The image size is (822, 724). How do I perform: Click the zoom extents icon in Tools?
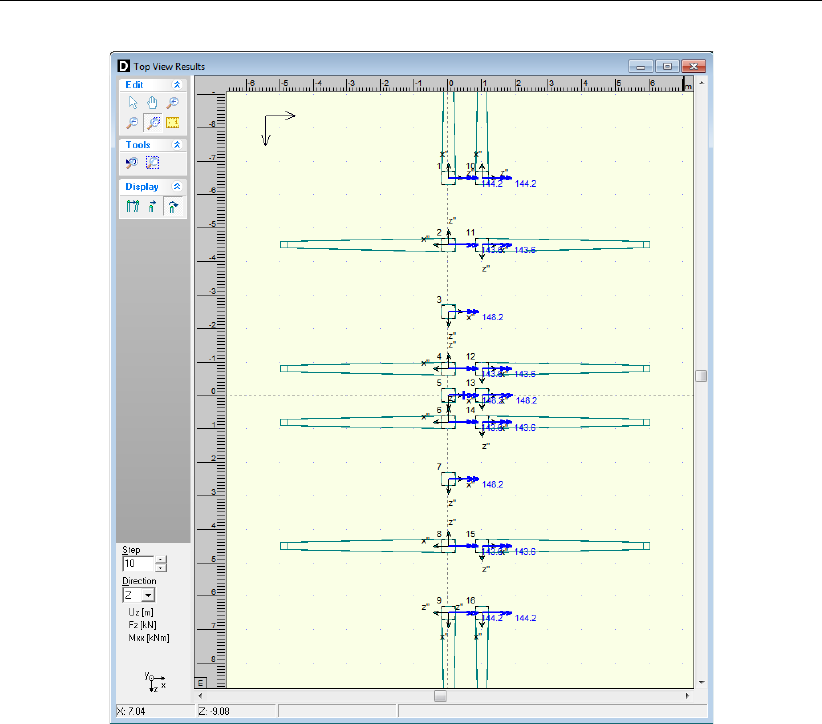coord(153,163)
